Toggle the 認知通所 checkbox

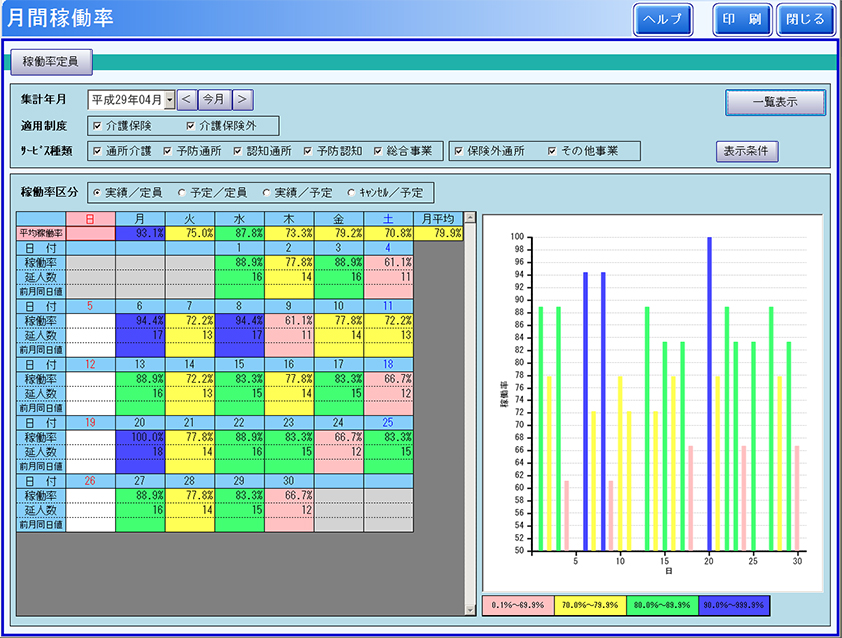point(237,151)
